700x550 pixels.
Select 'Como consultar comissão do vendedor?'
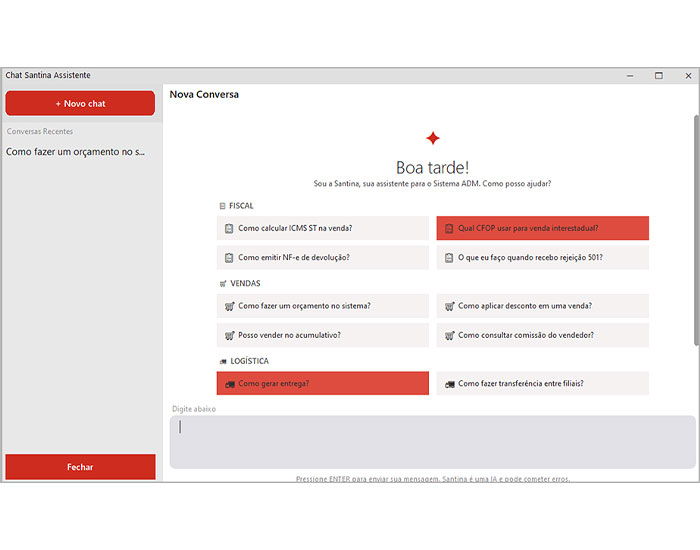(542, 335)
